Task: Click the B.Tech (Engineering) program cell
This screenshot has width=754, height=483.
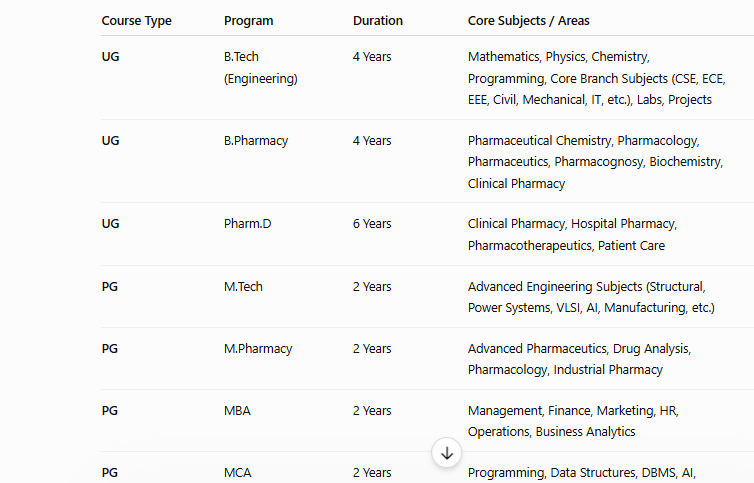Action: (261, 67)
